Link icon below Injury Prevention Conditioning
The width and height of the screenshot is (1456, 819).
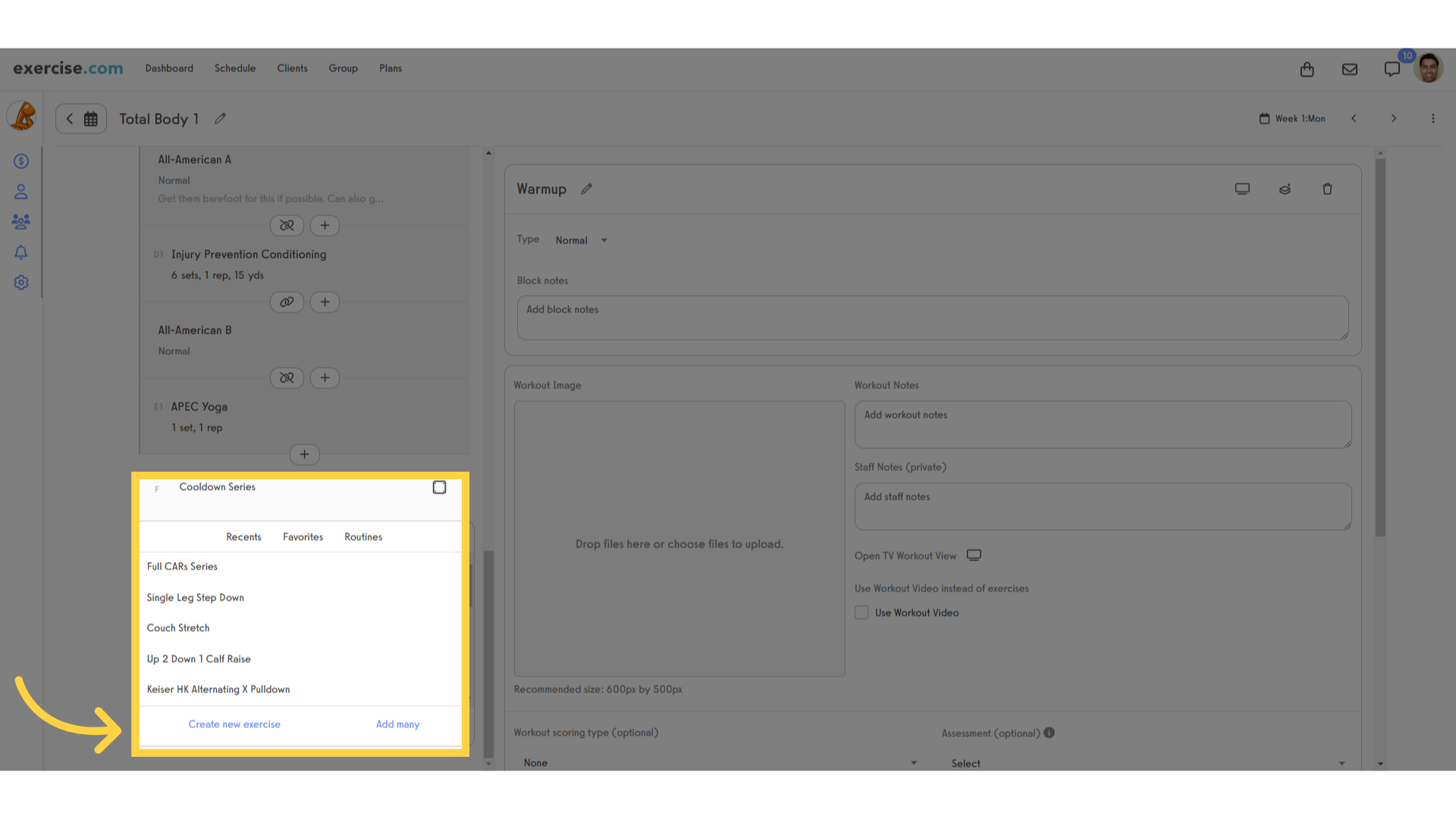click(287, 302)
